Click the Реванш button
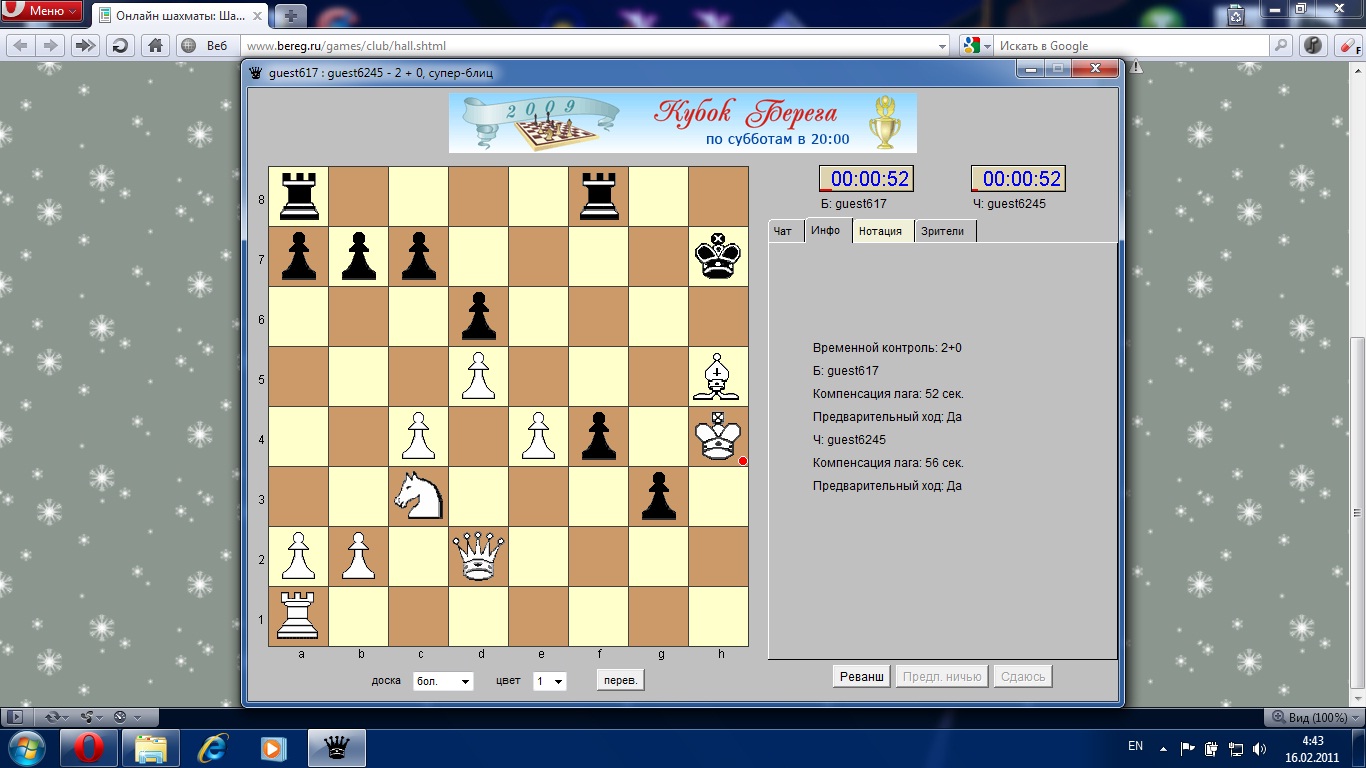Screen dimensions: 1366x768 coord(861,677)
